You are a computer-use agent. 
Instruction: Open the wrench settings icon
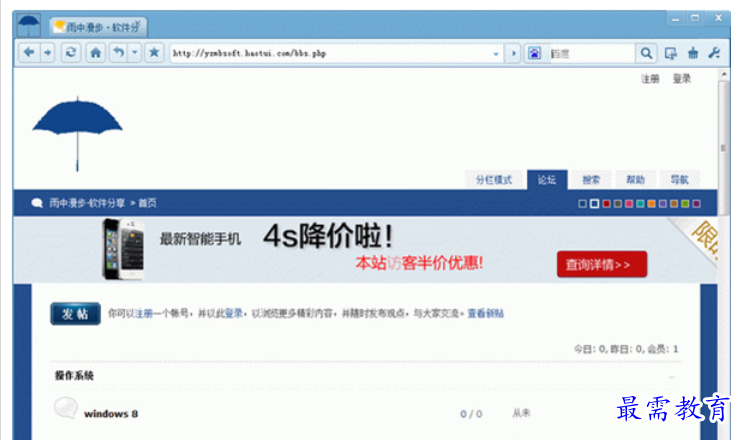click(x=714, y=53)
